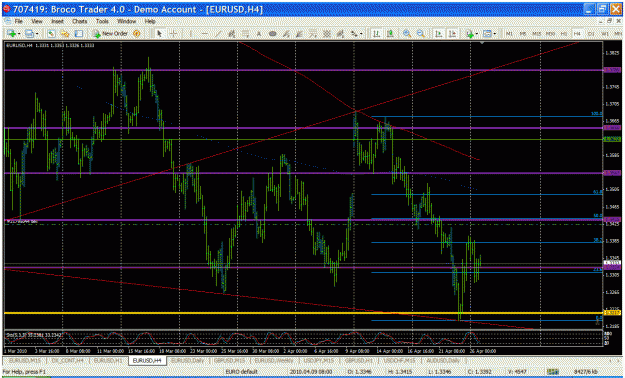Expand the Profiles dropdown arrow

coord(37,34)
